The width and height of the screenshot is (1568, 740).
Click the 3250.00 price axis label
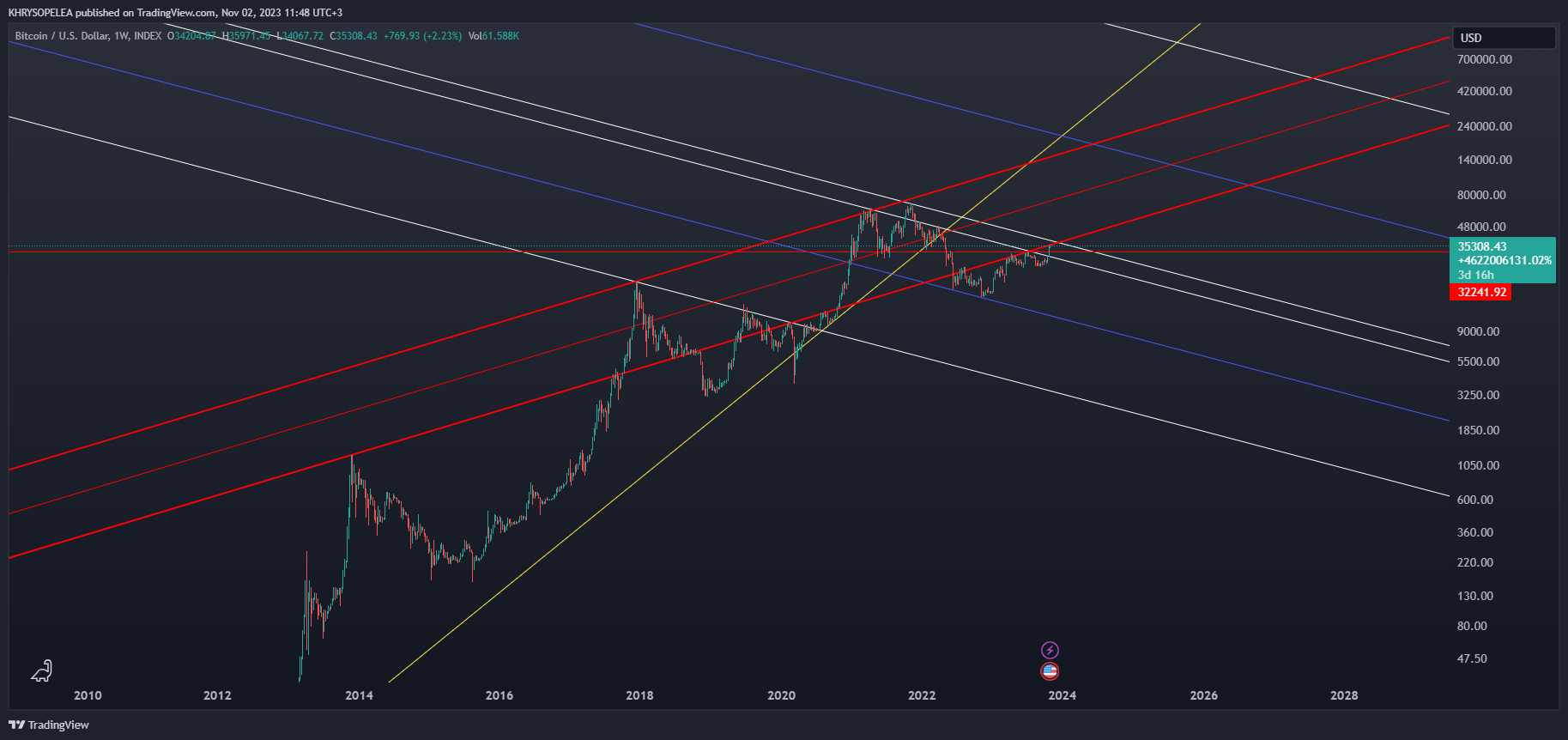tap(1479, 395)
